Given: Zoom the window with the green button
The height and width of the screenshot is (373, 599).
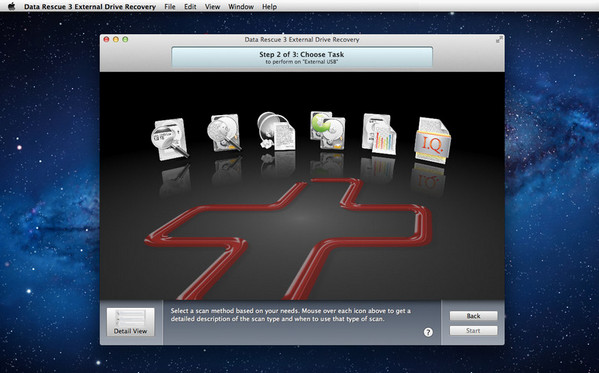Looking at the screenshot, I should (125, 39).
